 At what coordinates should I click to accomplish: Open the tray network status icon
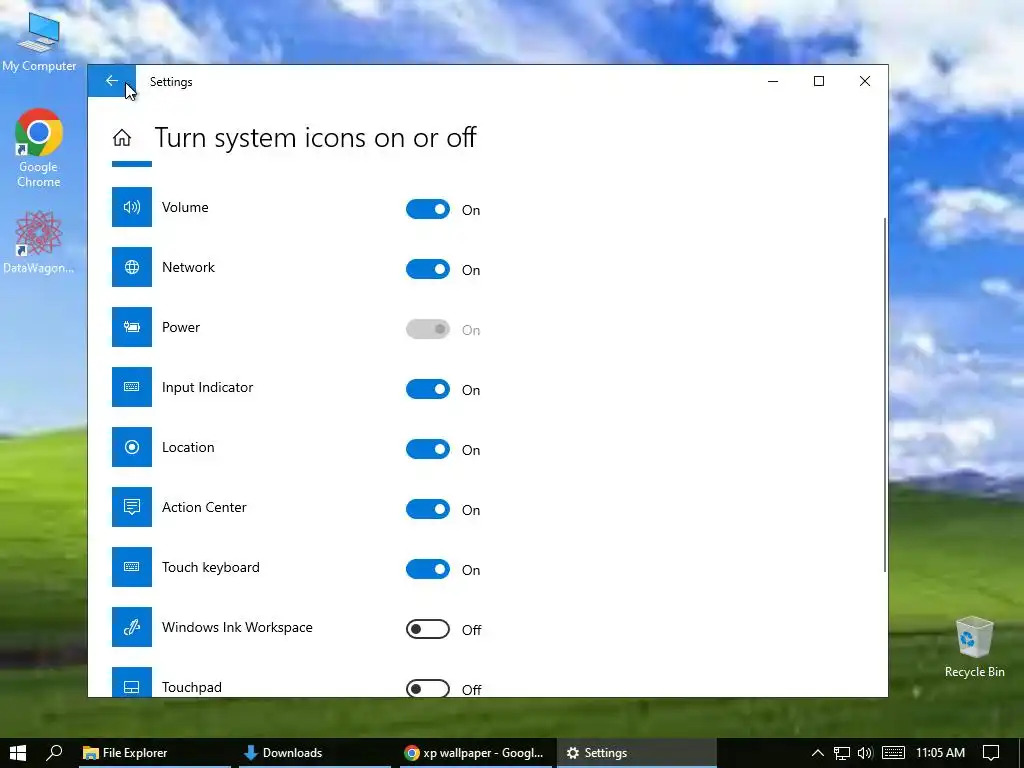(842, 754)
